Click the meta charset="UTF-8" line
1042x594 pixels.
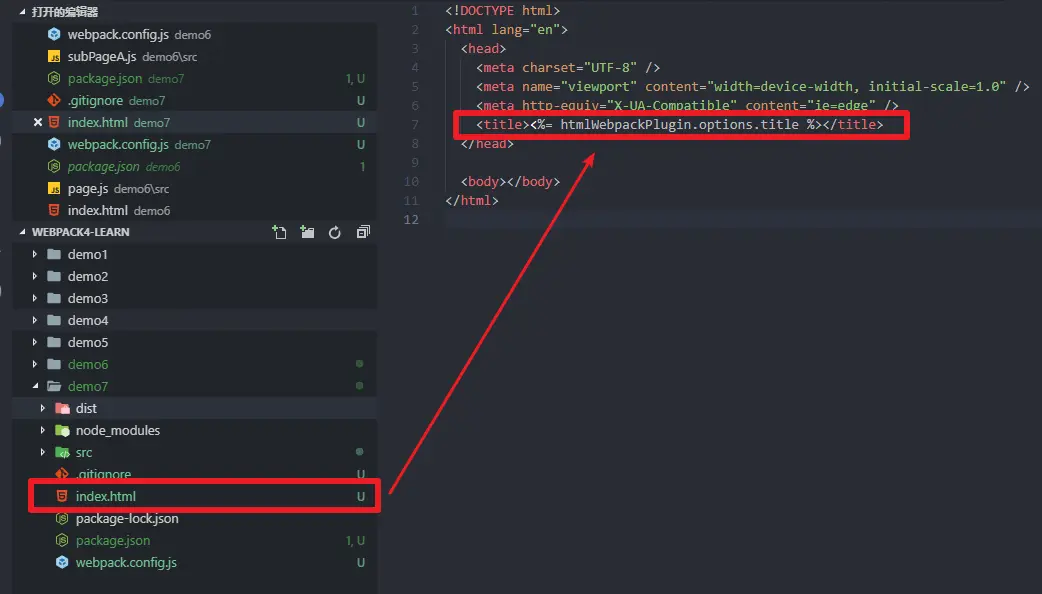568,68
